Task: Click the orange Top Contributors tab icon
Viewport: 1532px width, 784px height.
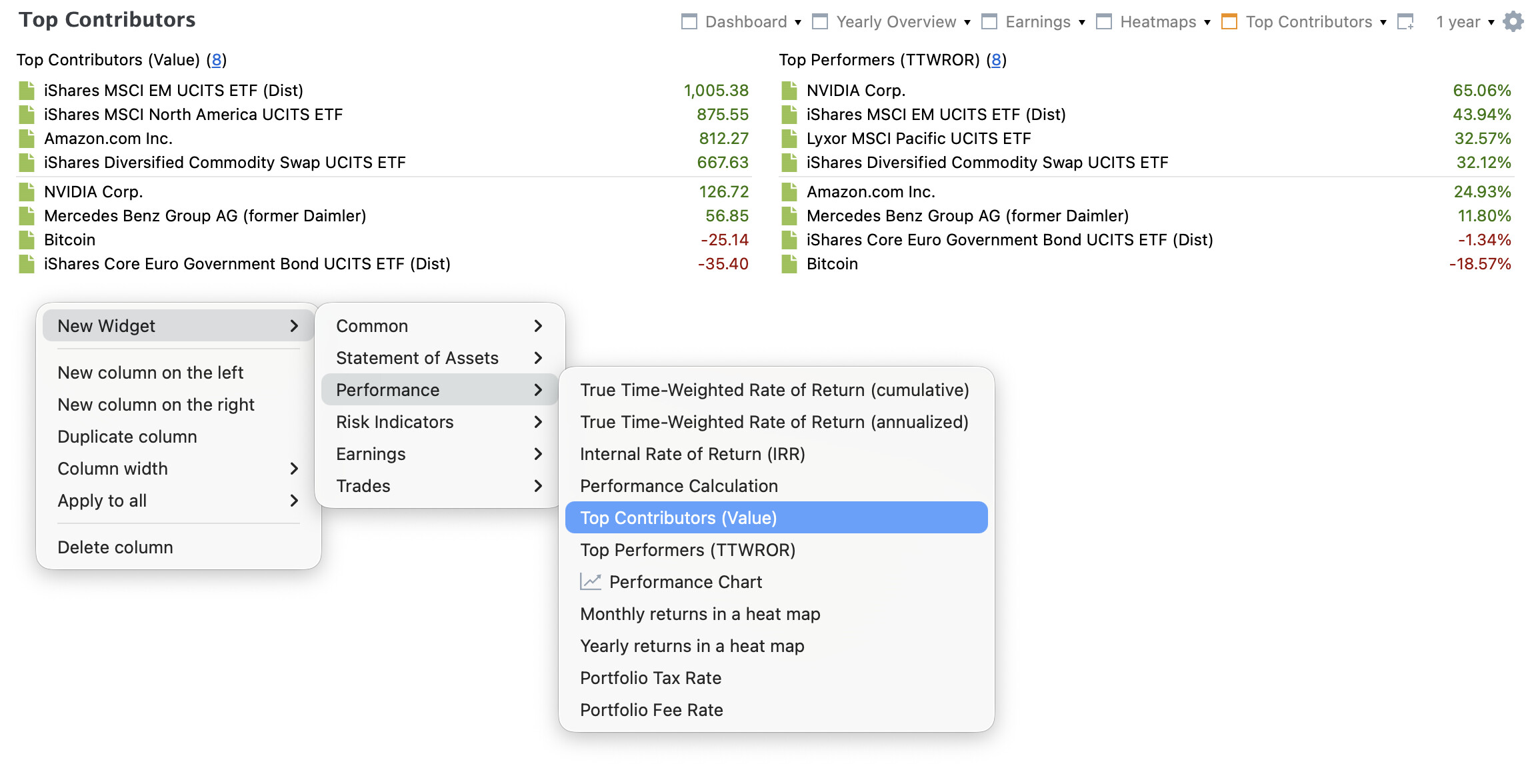Action: tap(1229, 22)
